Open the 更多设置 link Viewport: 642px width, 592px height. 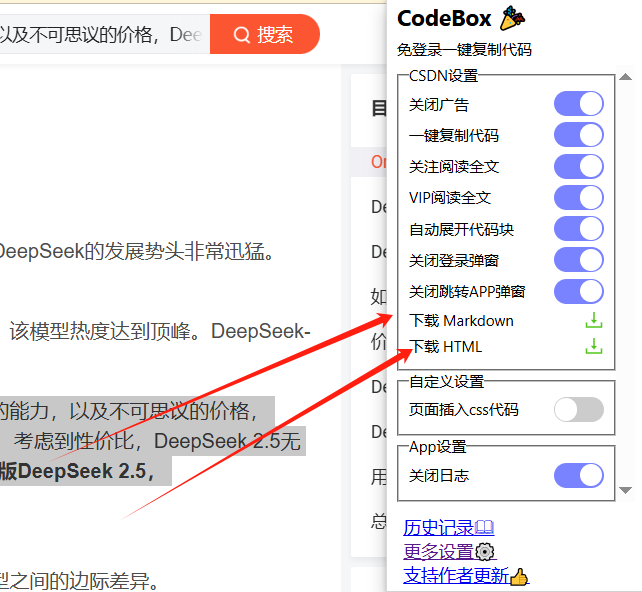point(449,551)
